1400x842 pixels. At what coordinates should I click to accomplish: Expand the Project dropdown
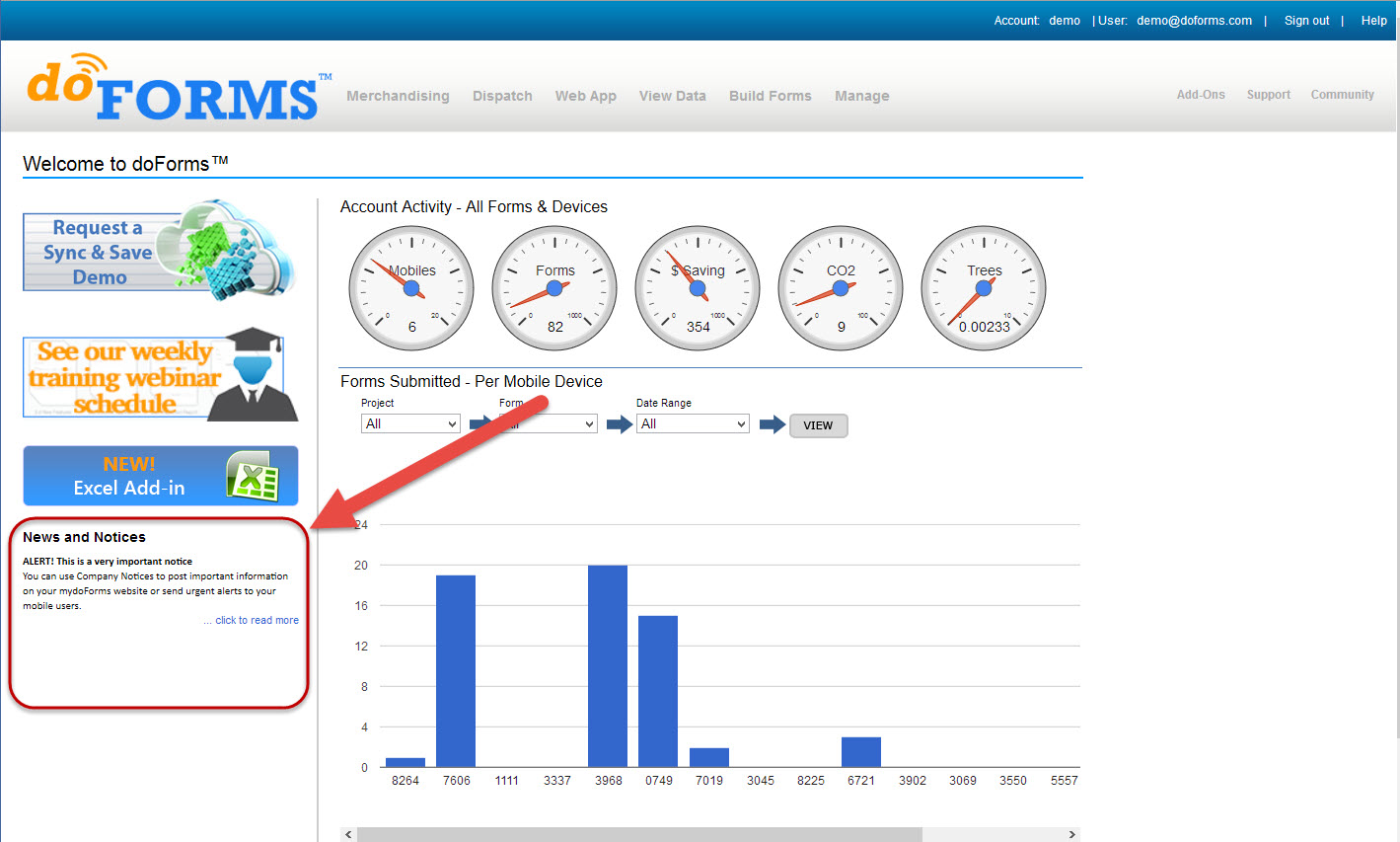pos(410,423)
